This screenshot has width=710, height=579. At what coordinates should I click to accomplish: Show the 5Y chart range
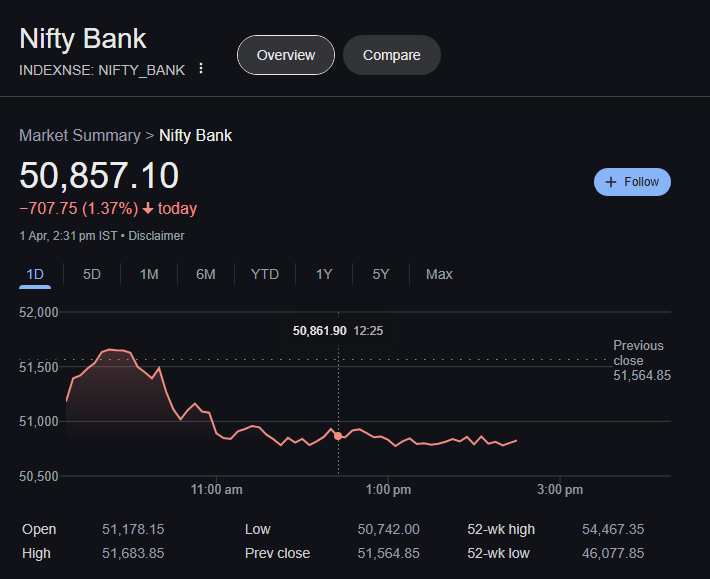pyautogui.click(x=381, y=274)
